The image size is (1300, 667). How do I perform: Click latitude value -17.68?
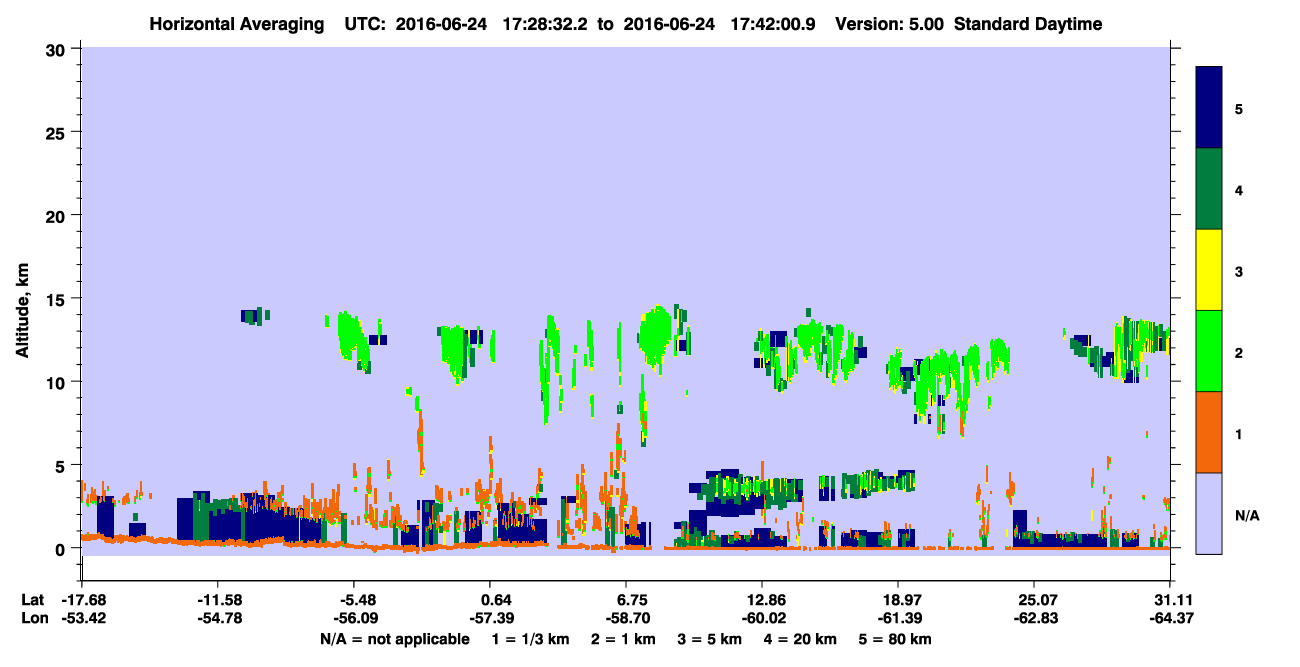tap(82, 600)
